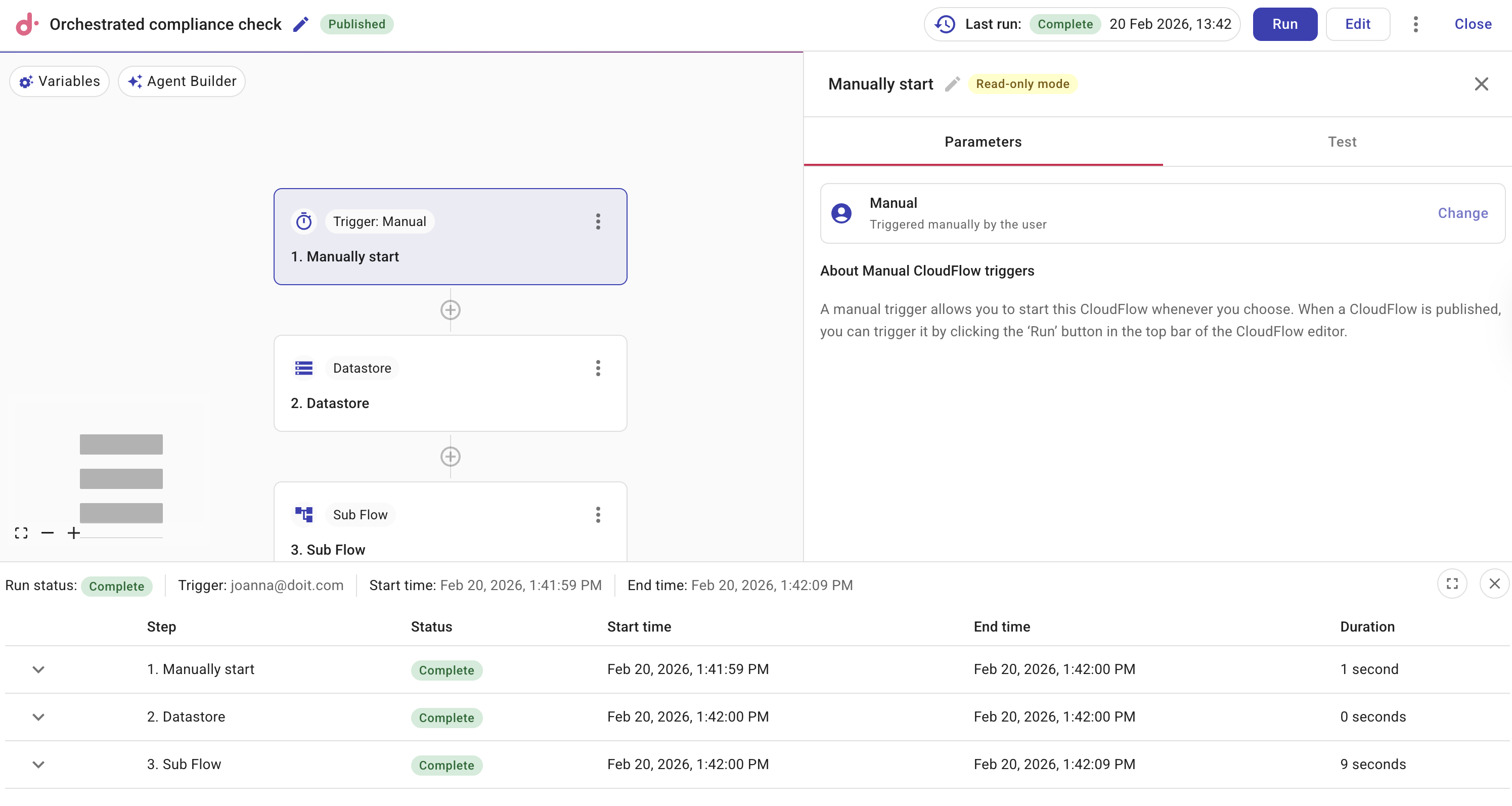Viewport: 1512px width, 806px height.
Task: Click the Datastore step icon
Action: click(304, 368)
